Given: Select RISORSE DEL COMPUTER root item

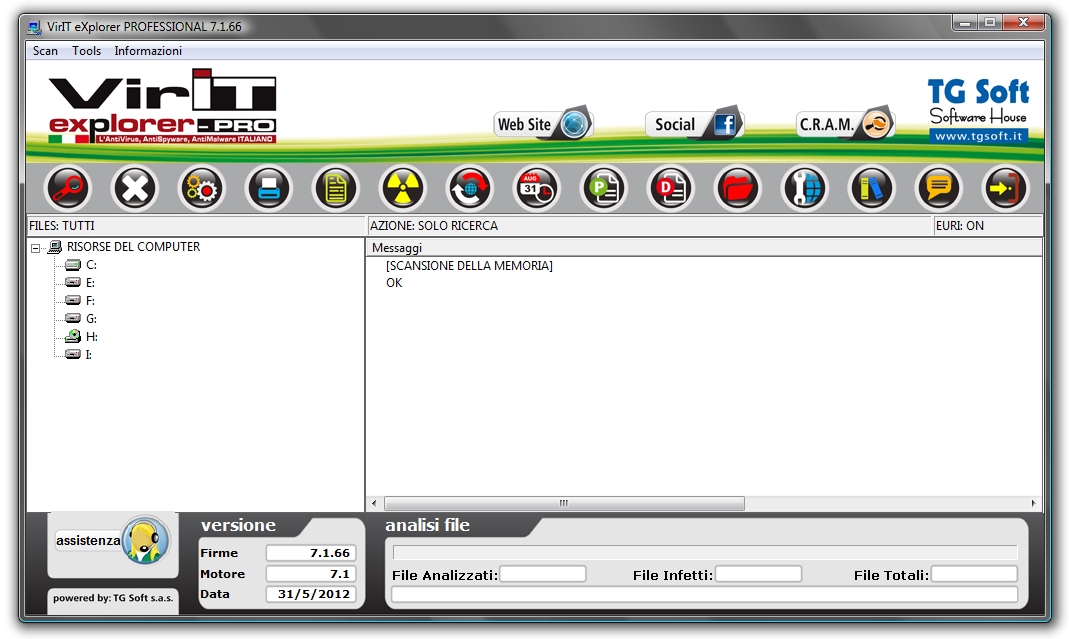Looking at the screenshot, I should pos(134,247).
